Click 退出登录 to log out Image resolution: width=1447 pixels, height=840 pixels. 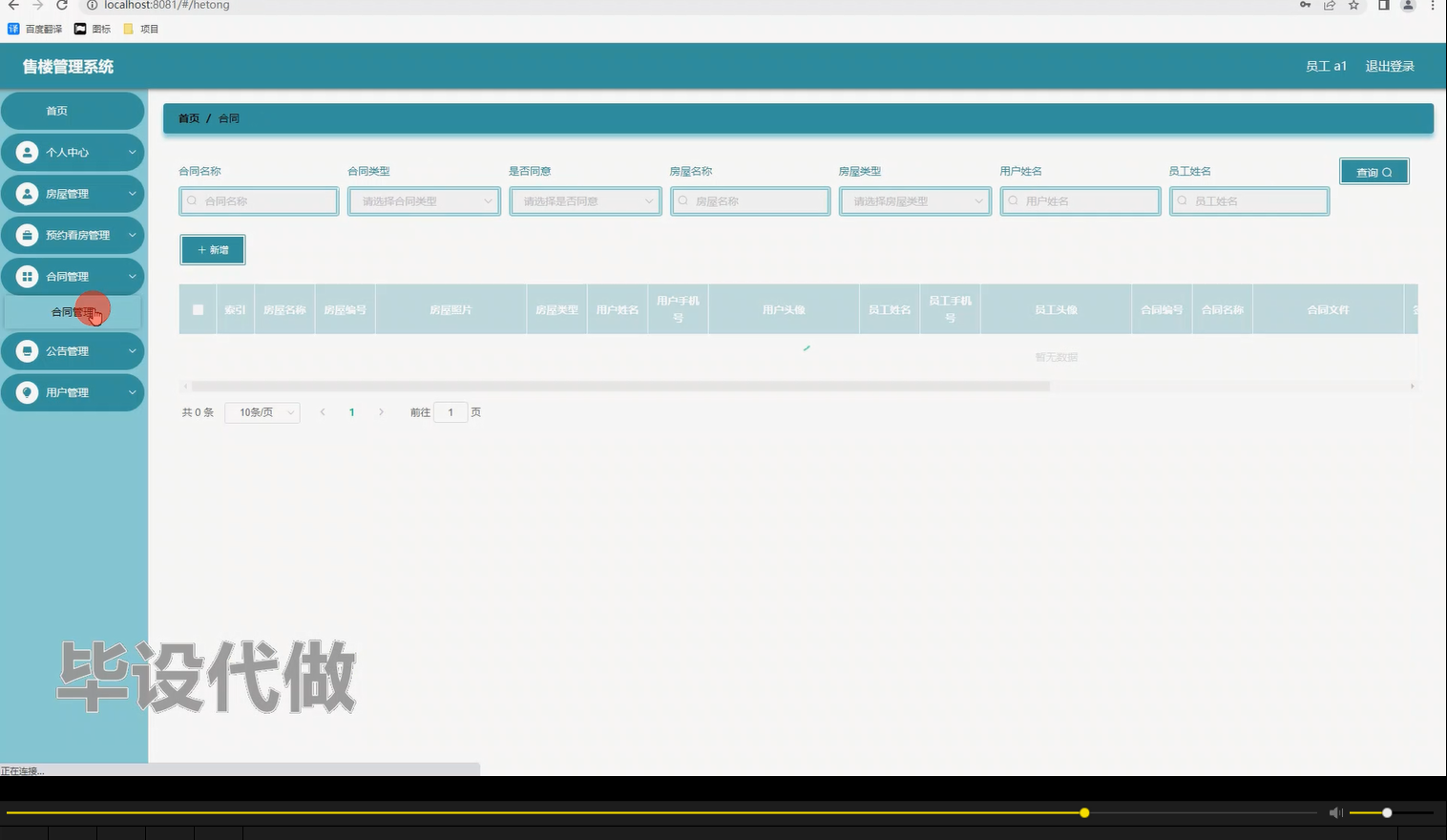point(1390,66)
